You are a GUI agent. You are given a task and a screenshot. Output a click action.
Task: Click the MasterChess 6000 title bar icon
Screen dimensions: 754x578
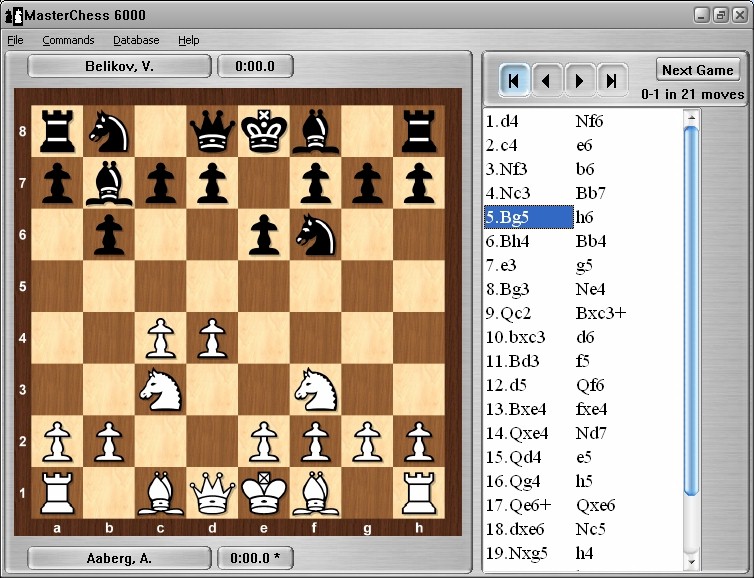(14, 15)
